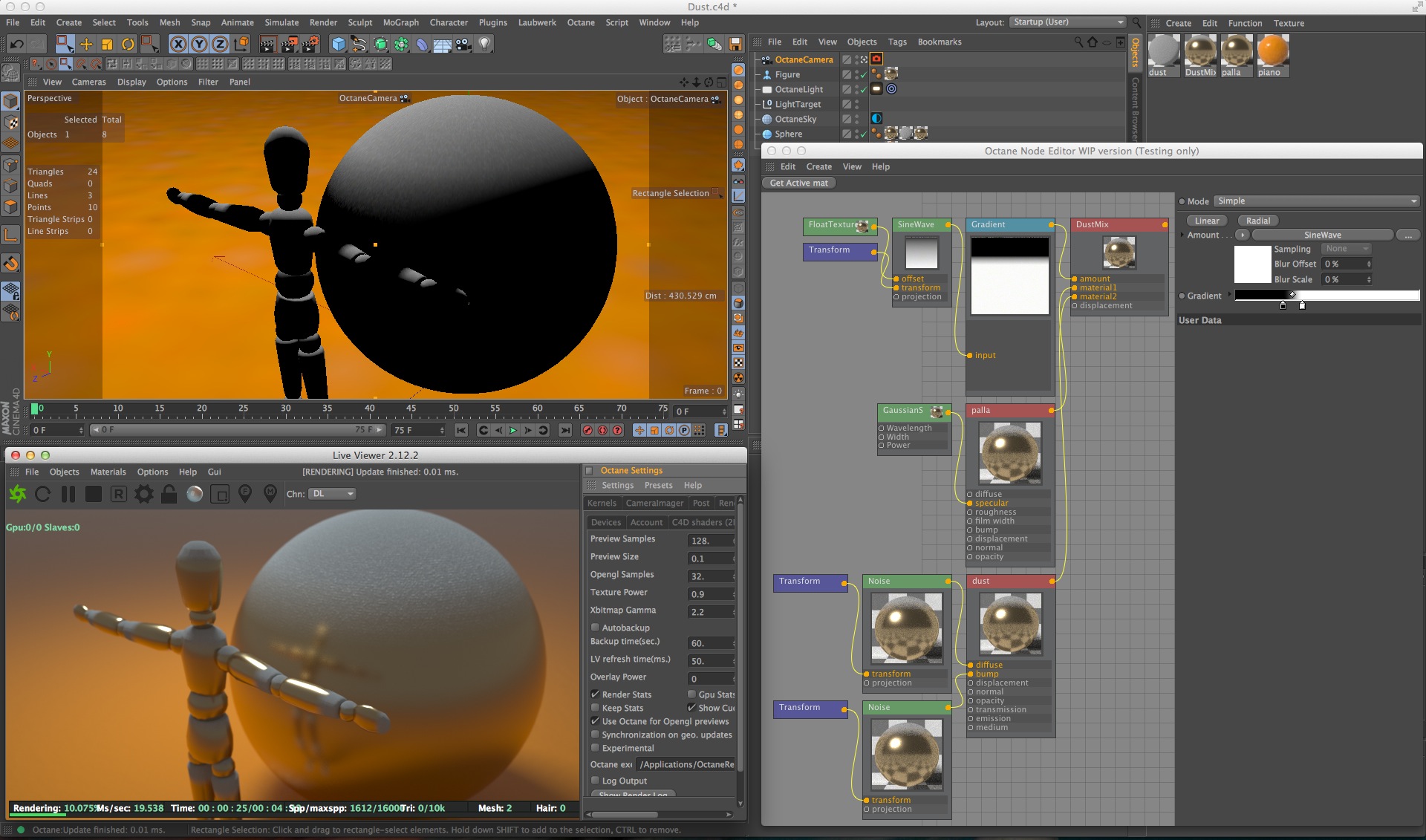The width and height of the screenshot is (1426, 840).
Task: Enable the Log Output checkbox
Action: [x=595, y=781]
